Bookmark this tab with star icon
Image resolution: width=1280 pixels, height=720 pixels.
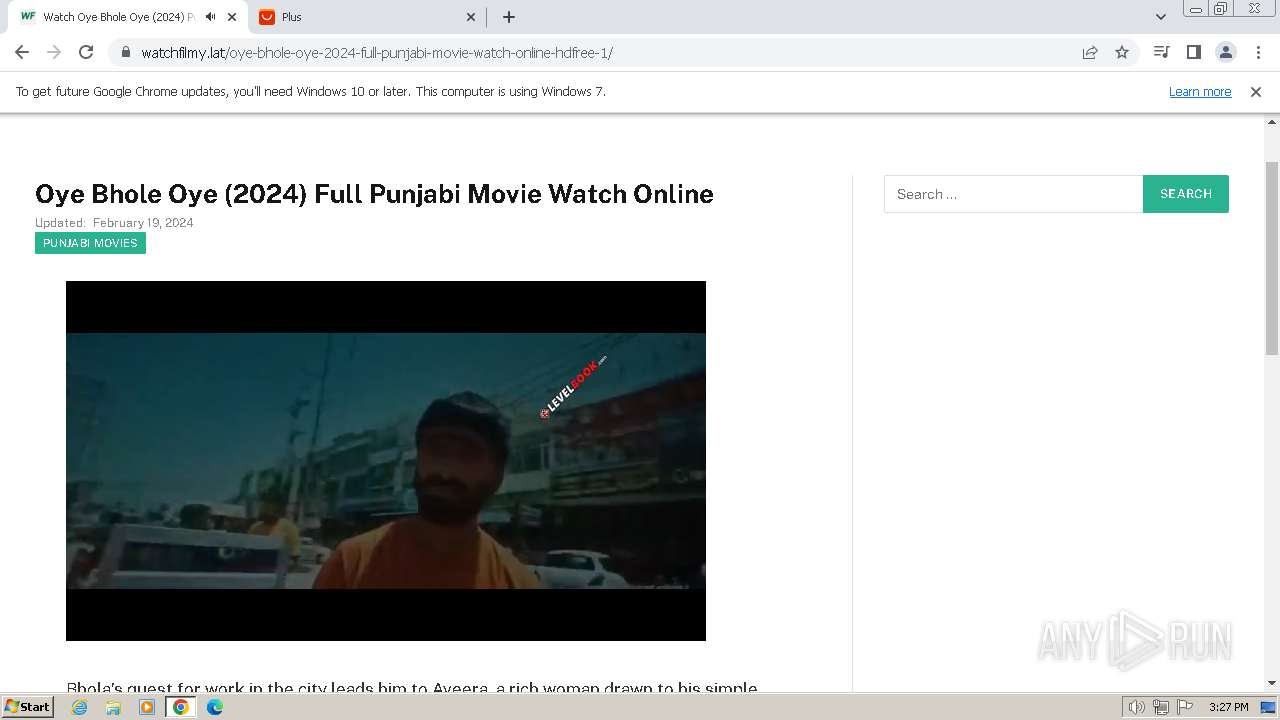tap(1122, 52)
